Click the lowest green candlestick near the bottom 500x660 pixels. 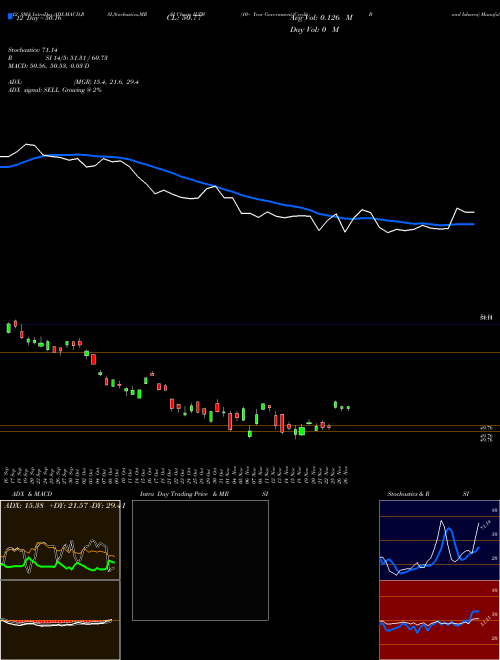[x=250, y=433]
